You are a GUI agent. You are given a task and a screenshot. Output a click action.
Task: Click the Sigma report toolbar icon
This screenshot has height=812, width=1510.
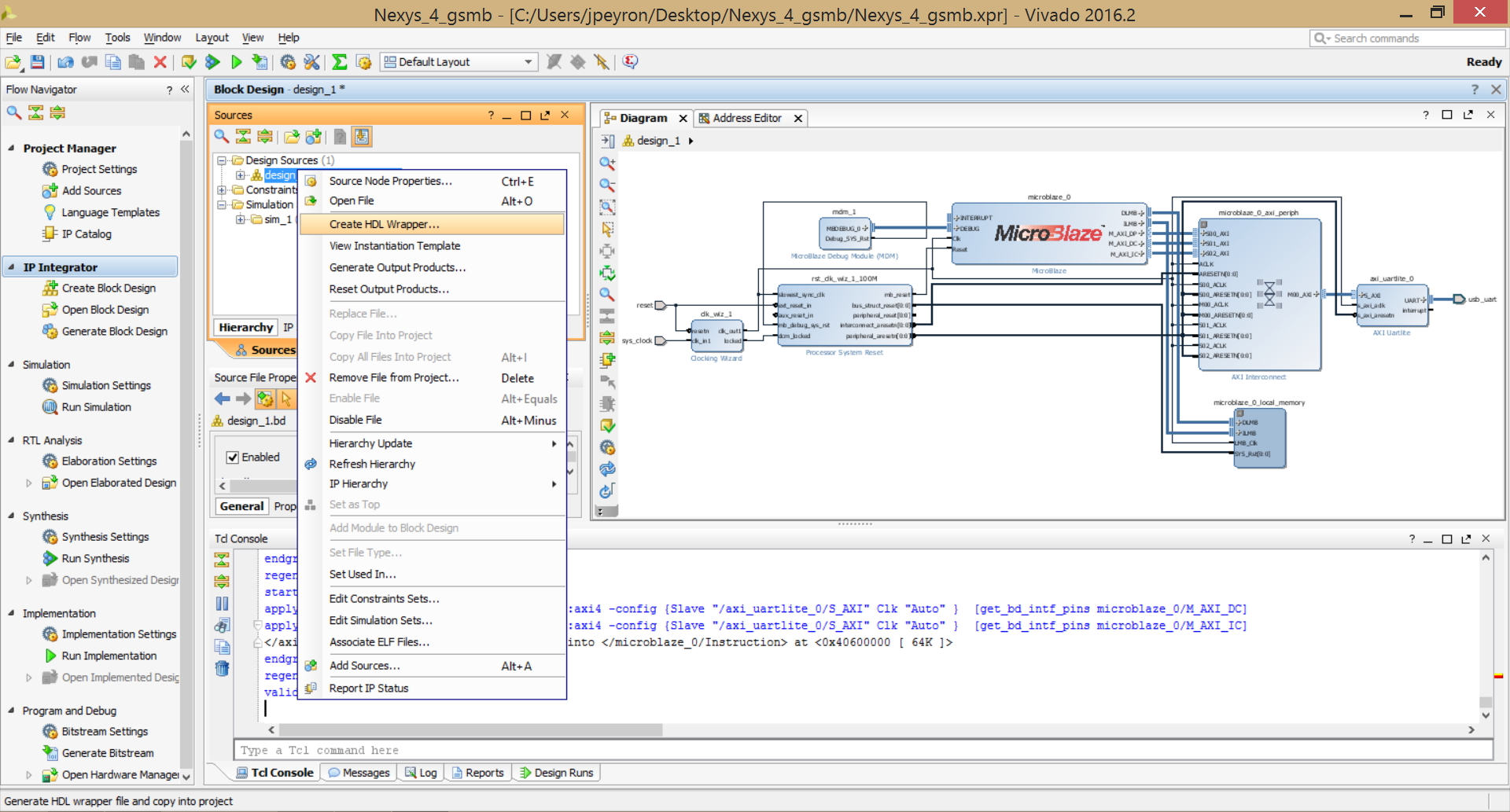pyautogui.click(x=340, y=62)
